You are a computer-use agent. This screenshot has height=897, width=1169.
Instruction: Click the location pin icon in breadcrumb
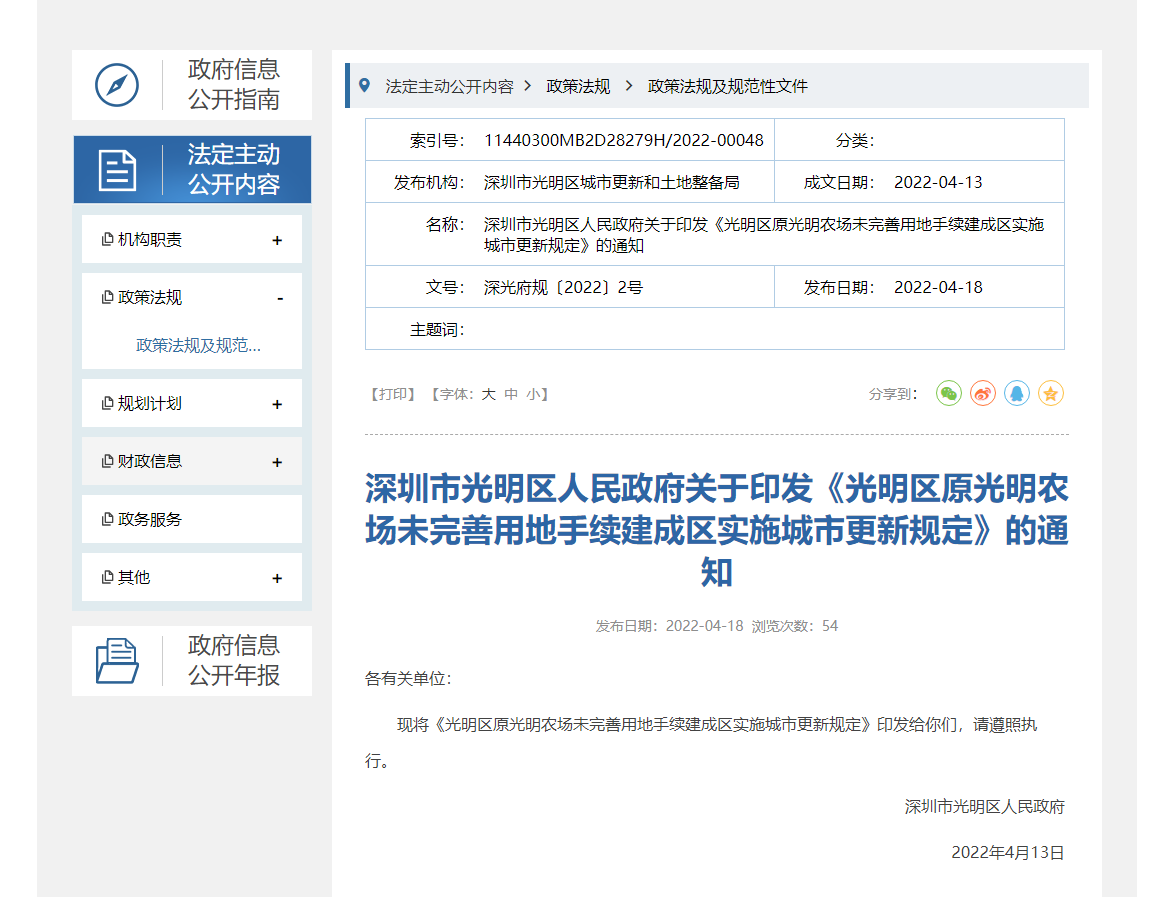point(364,86)
